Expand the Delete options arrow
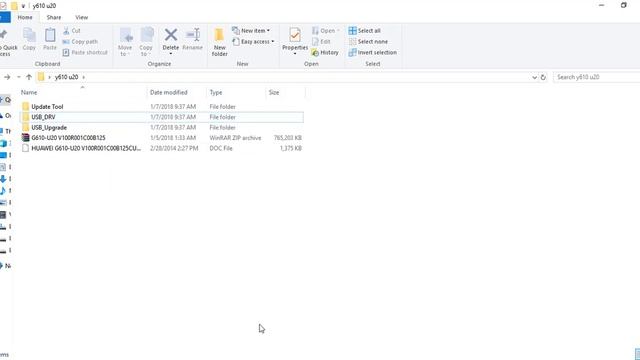This screenshot has width=640, height=360. click(x=171, y=54)
